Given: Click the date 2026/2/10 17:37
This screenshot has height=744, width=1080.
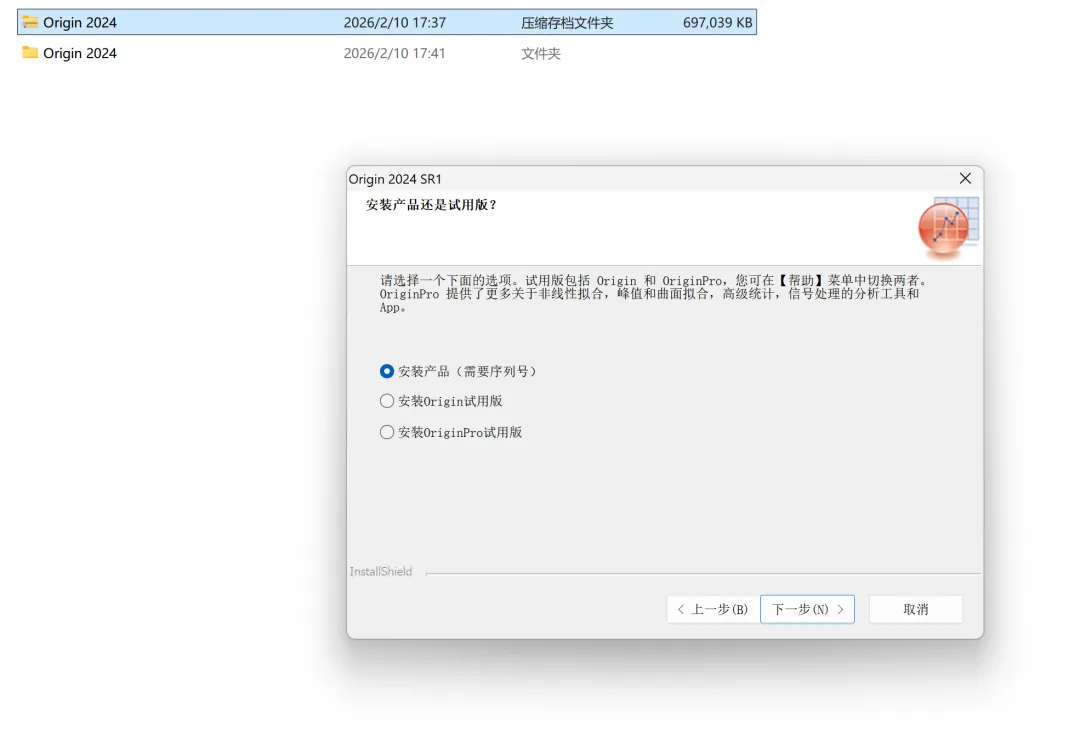Looking at the screenshot, I should (x=395, y=23).
